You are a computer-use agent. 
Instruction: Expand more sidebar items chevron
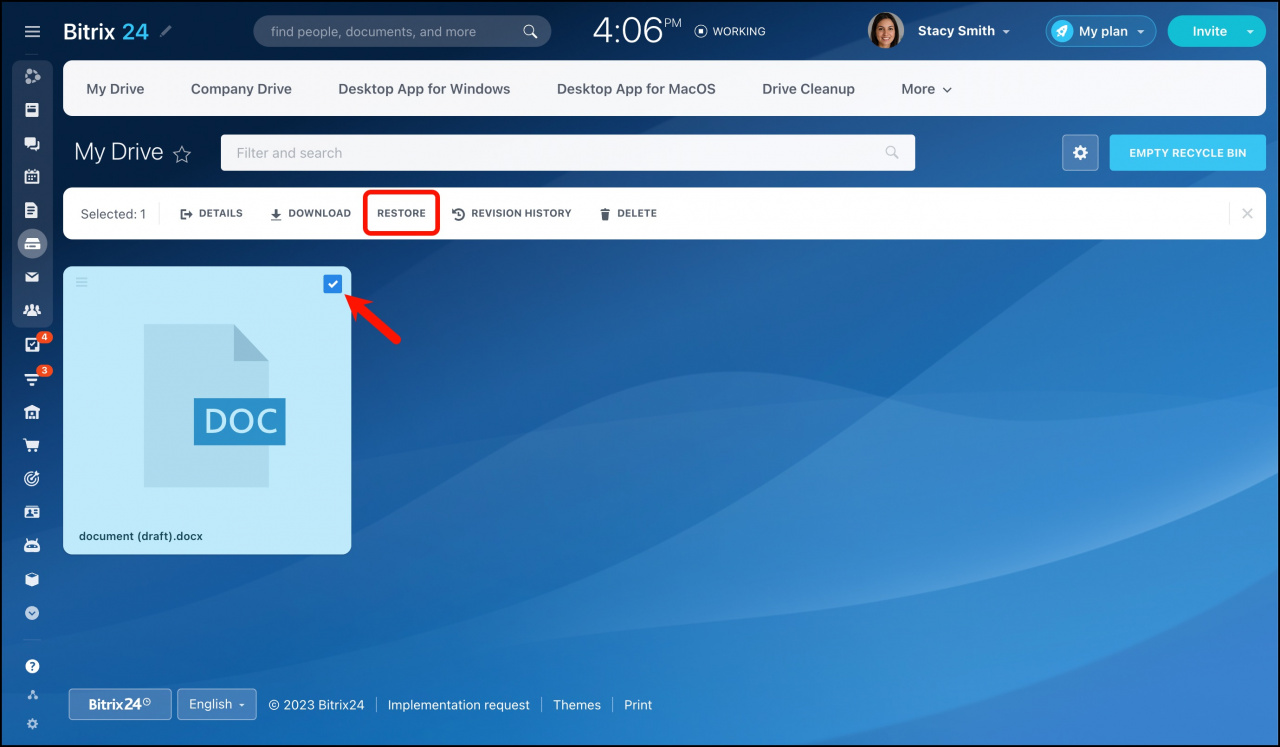[32, 613]
